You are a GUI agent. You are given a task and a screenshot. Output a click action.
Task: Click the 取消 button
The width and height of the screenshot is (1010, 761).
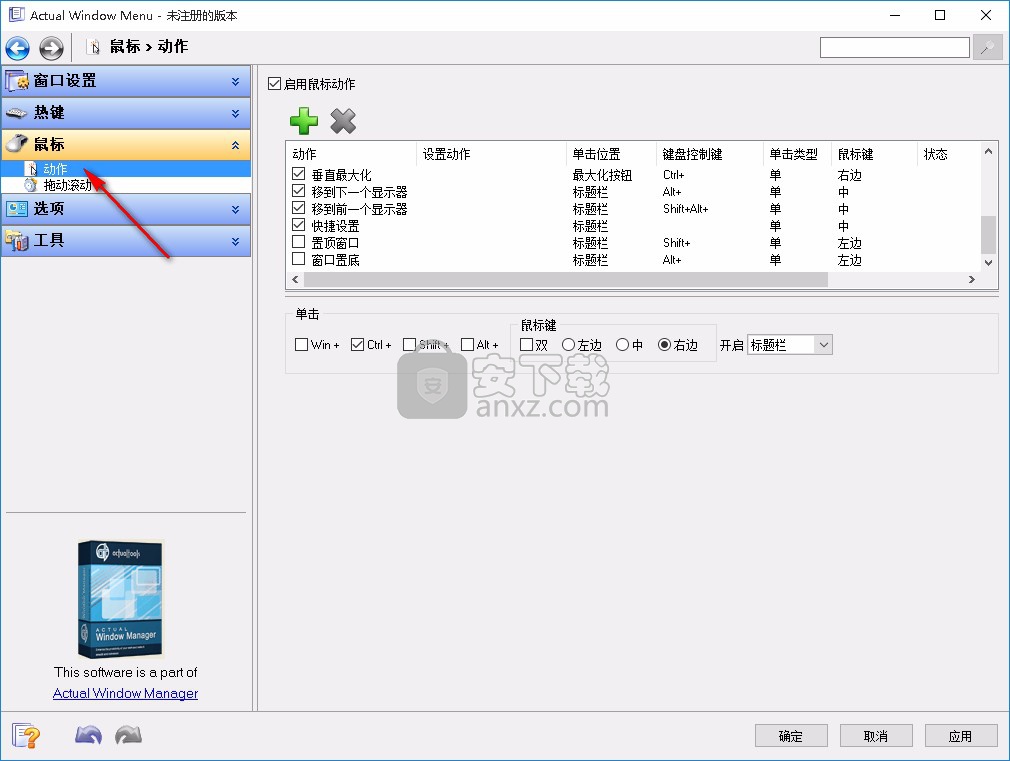click(876, 736)
